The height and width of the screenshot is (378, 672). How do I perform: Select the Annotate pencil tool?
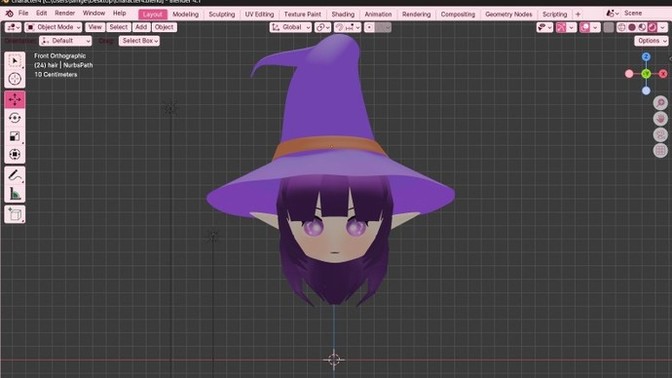[x=15, y=175]
